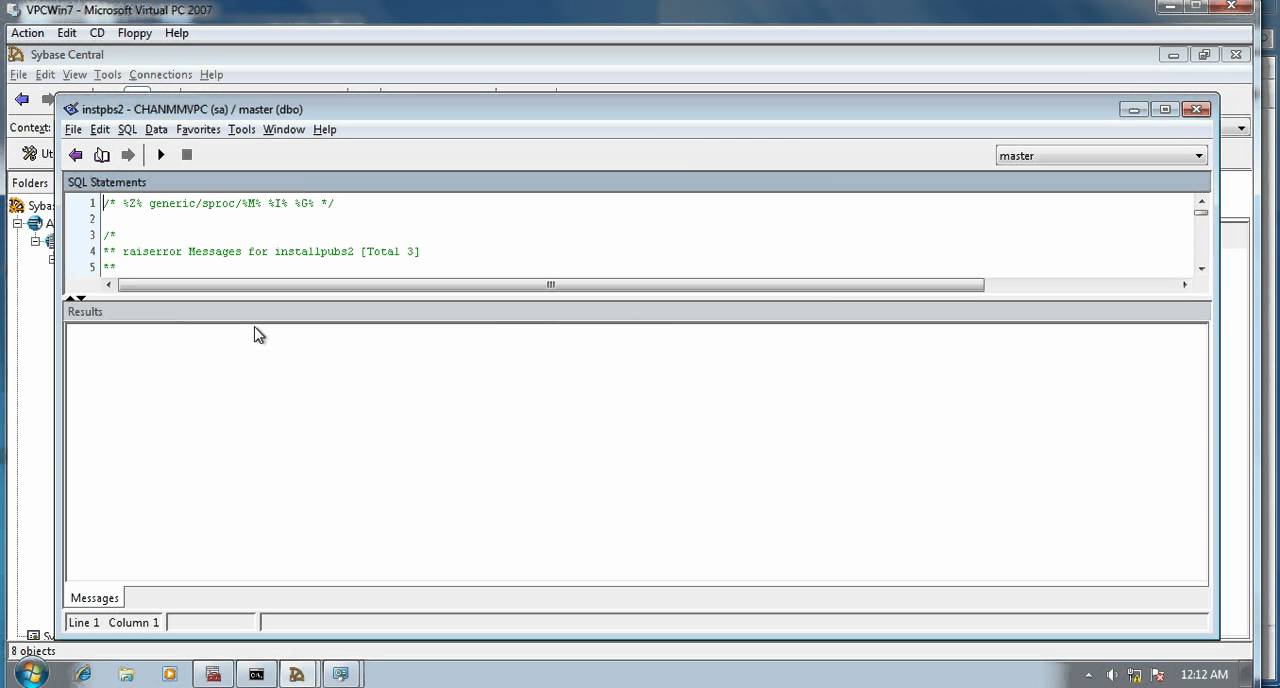Open the Window menu
This screenshot has height=688, width=1280.
(284, 130)
